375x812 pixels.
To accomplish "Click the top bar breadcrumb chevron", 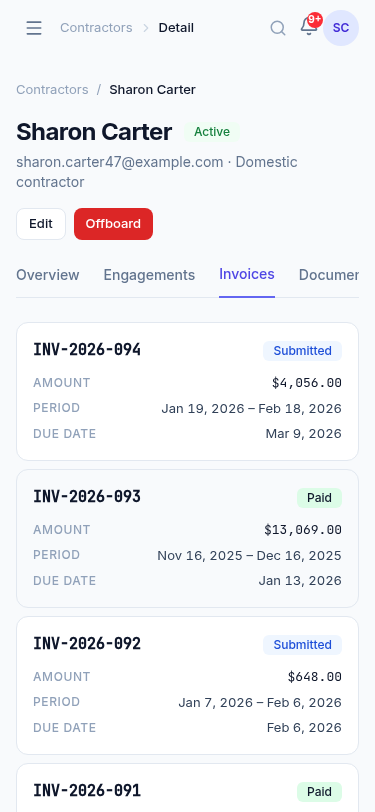I will pos(146,28).
